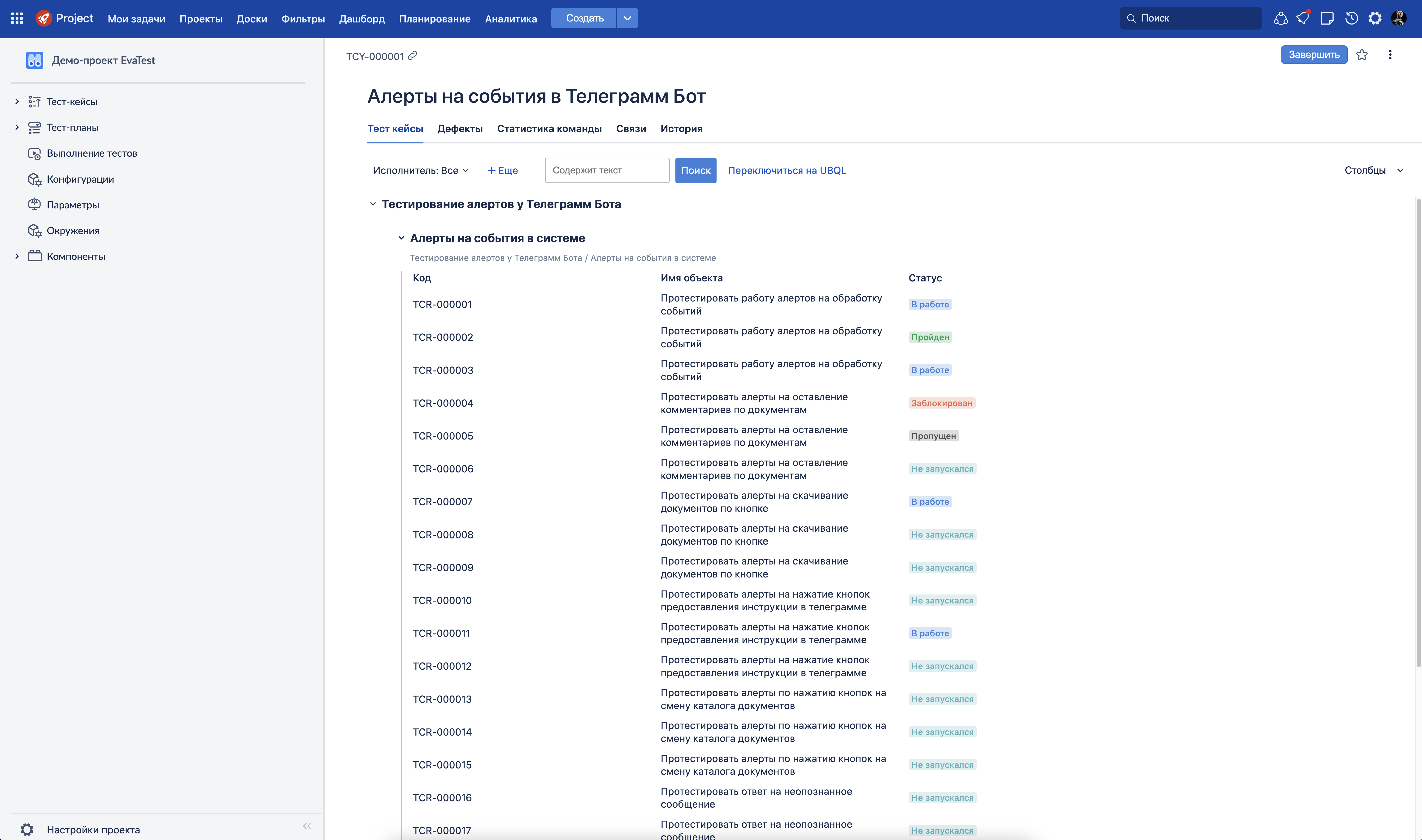Screen dimensions: 1422x840
Task: Click the Окружения sidebar icon
Action: coord(35,230)
